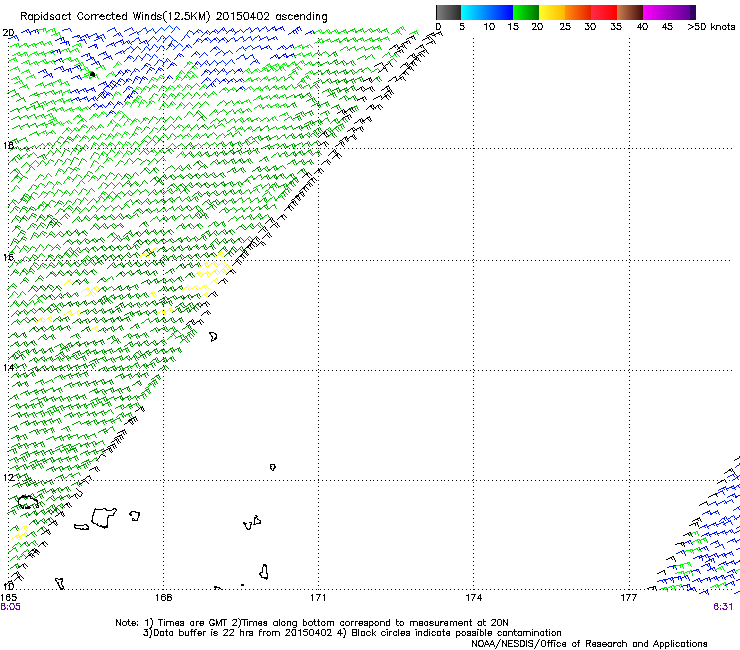Select the cyan-blue 5-15 knots color band
Viewport: 740px width, 650px height.
pos(487,12)
